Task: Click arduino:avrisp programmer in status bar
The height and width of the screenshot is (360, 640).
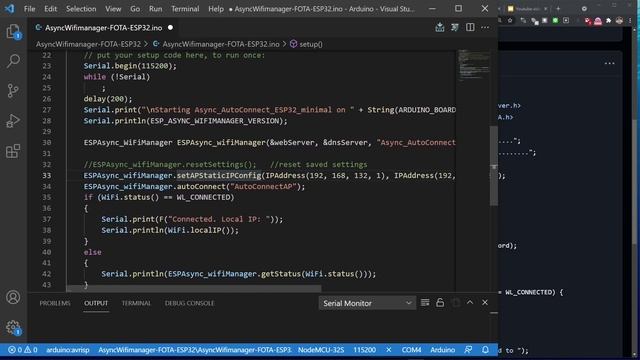Action: [x=68, y=350]
